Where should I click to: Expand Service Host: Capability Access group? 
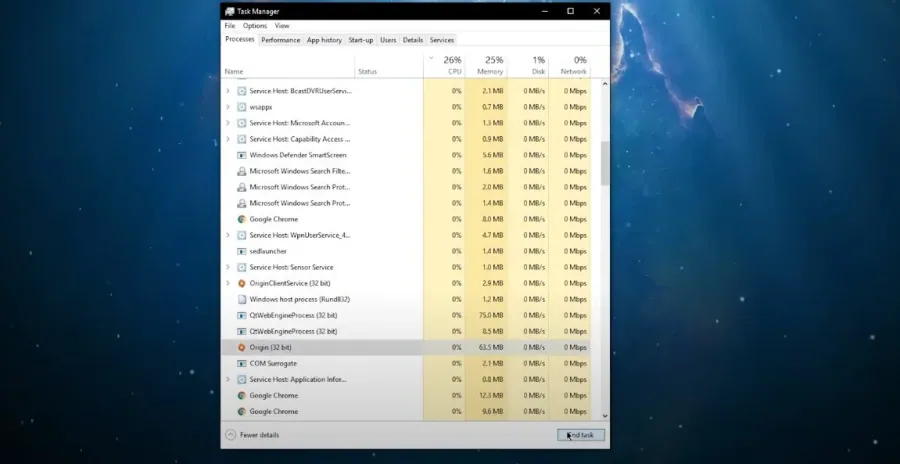(x=228, y=139)
